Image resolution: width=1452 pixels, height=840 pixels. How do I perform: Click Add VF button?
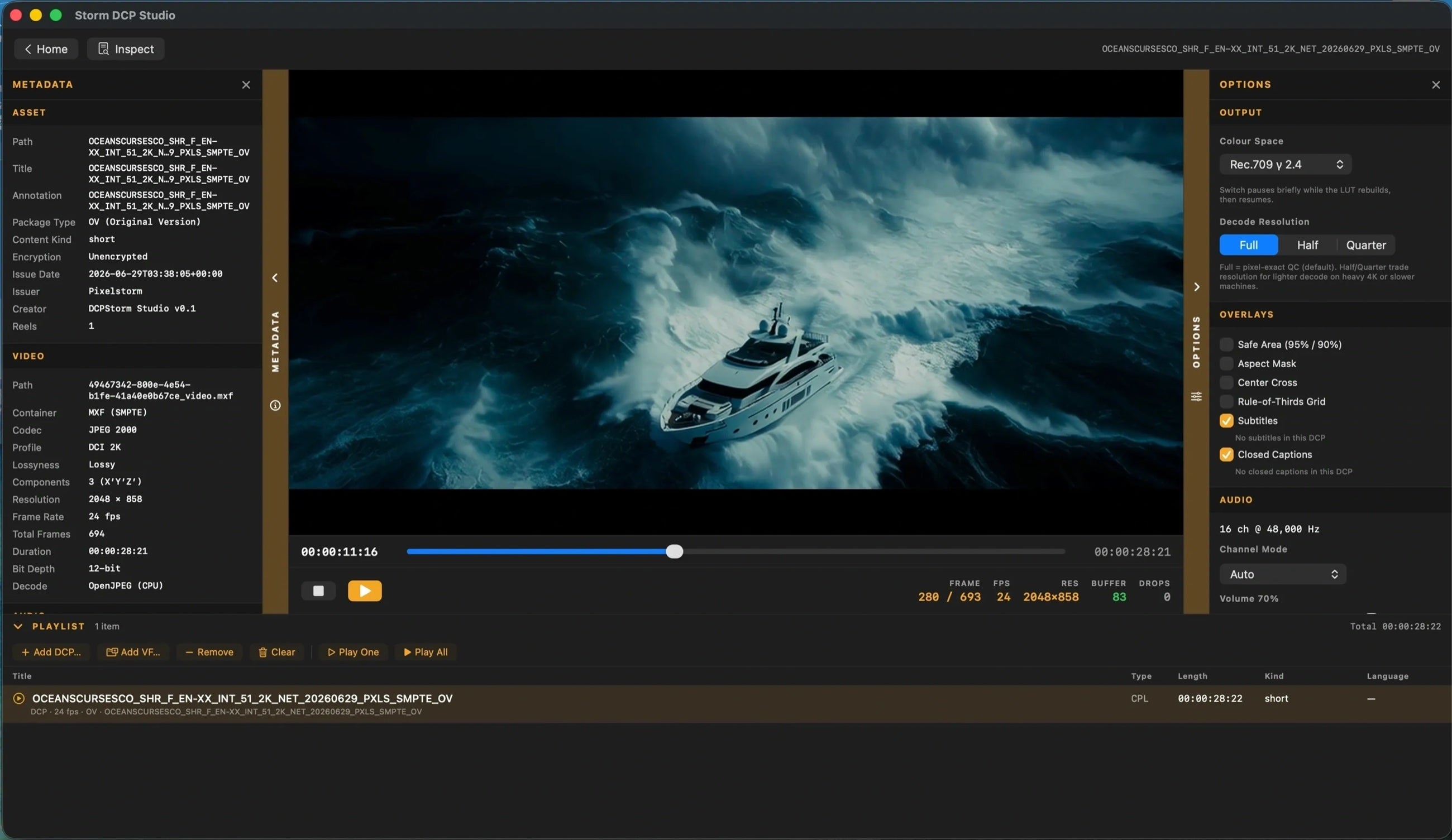pyautogui.click(x=133, y=652)
